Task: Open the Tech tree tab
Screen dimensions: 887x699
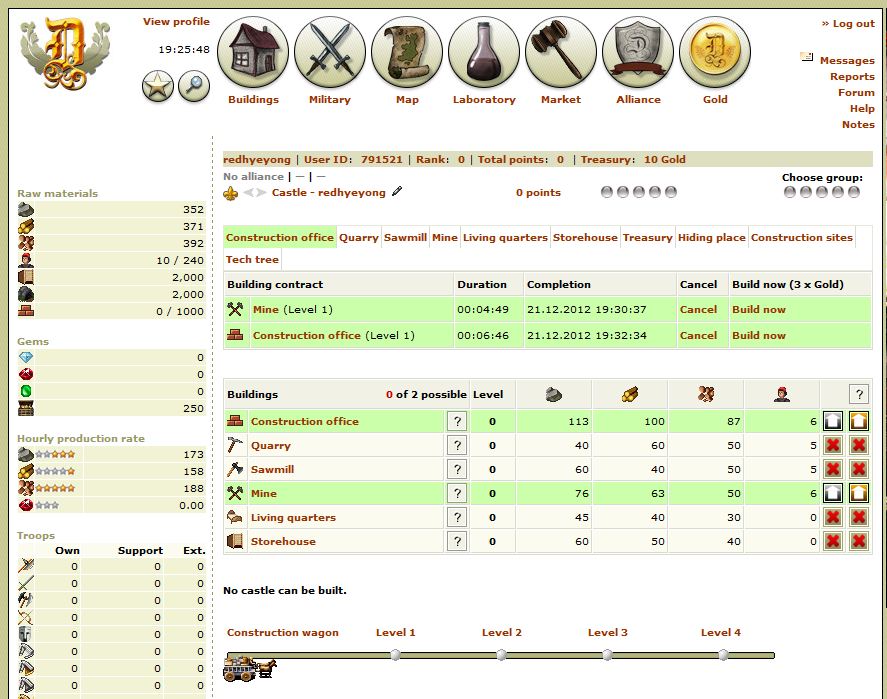Action: pyautogui.click(x=252, y=260)
